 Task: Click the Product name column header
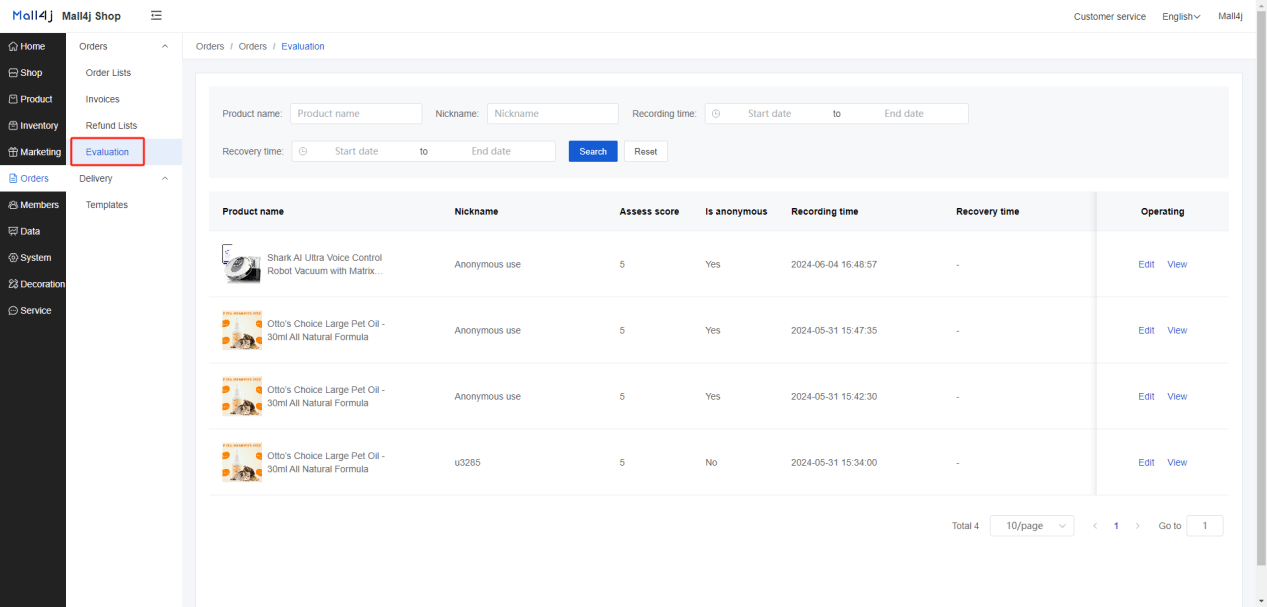coord(253,212)
